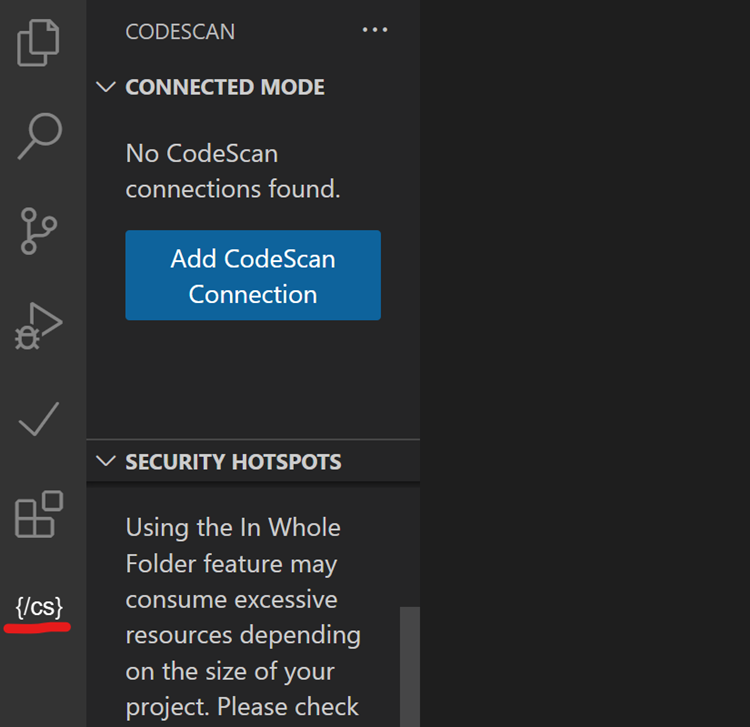Click the empty space under the connection button
The height and width of the screenshot is (727, 750).
pos(253,379)
